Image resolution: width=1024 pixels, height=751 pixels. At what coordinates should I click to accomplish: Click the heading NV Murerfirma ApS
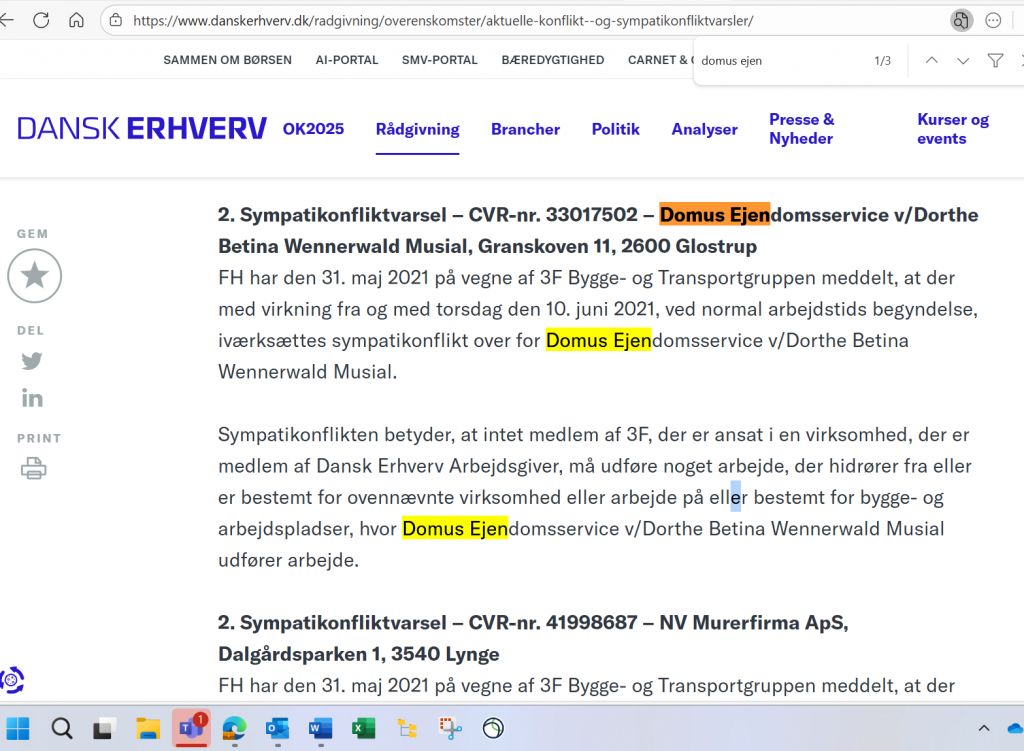tap(754, 622)
